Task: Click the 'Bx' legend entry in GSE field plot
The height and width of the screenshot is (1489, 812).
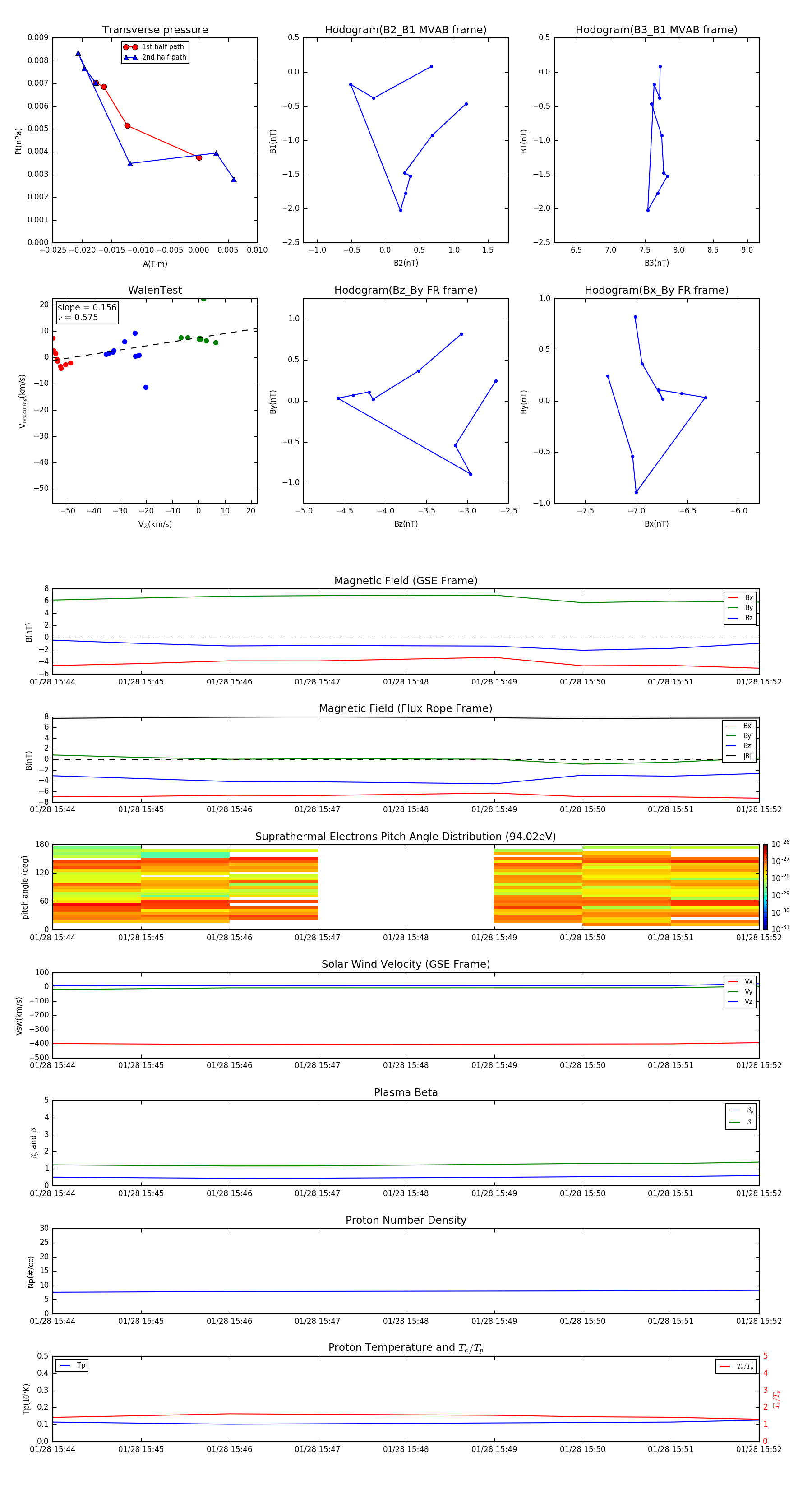Action: [740, 598]
